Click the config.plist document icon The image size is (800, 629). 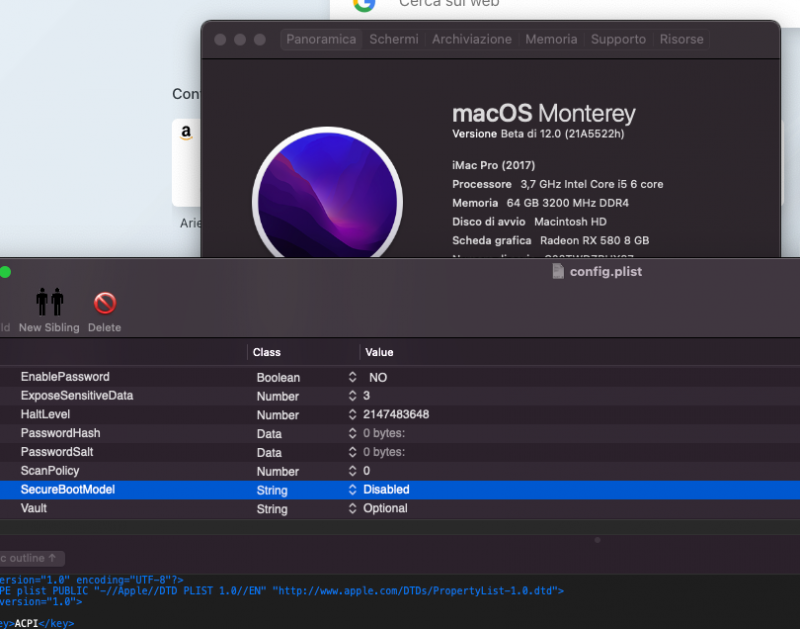pyautogui.click(x=558, y=271)
